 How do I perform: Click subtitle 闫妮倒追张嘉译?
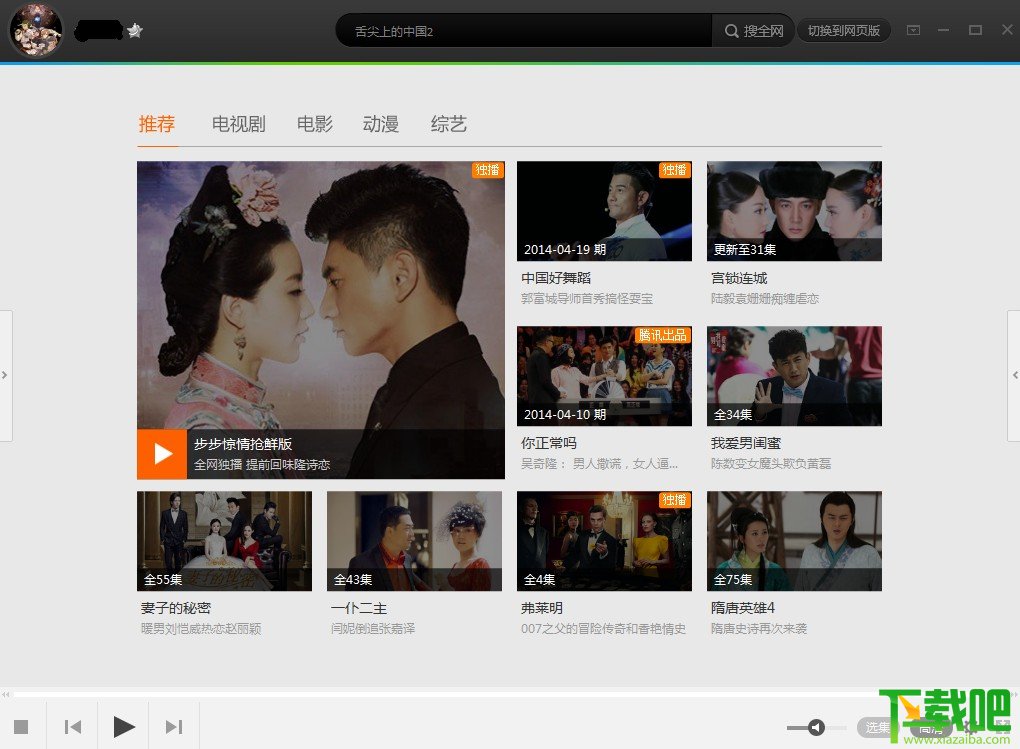coord(373,629)
